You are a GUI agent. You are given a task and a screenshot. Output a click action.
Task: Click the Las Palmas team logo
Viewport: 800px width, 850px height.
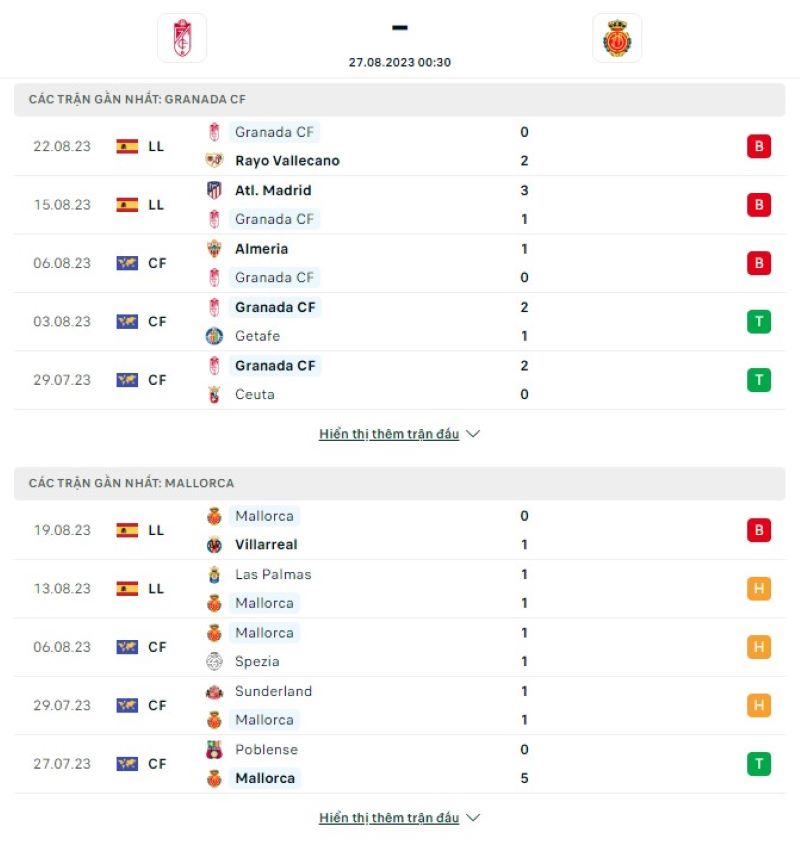tap(214, 574)
